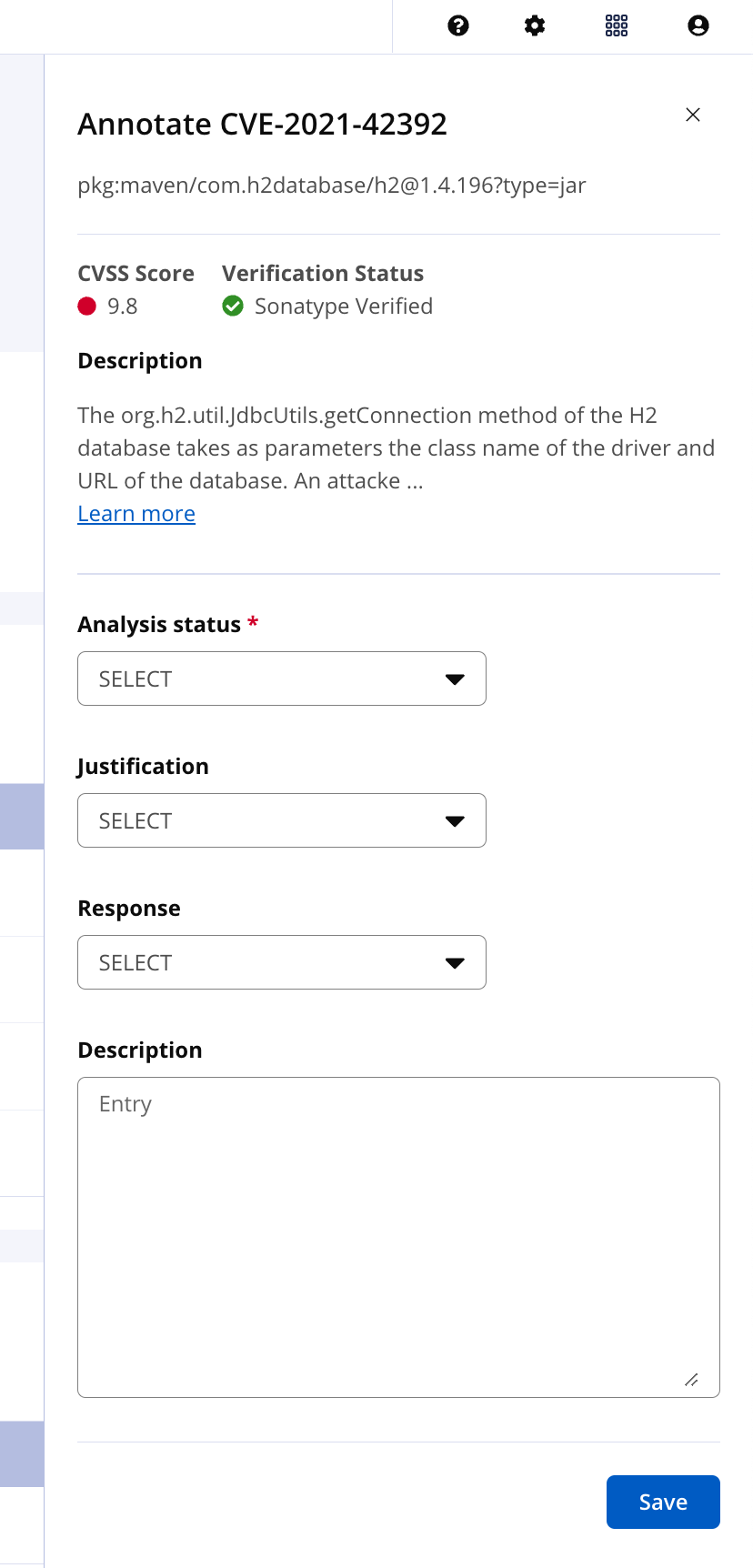Click the green Sonatype Verified checkmark icon

pyautogui.click(x=233, y=307)
